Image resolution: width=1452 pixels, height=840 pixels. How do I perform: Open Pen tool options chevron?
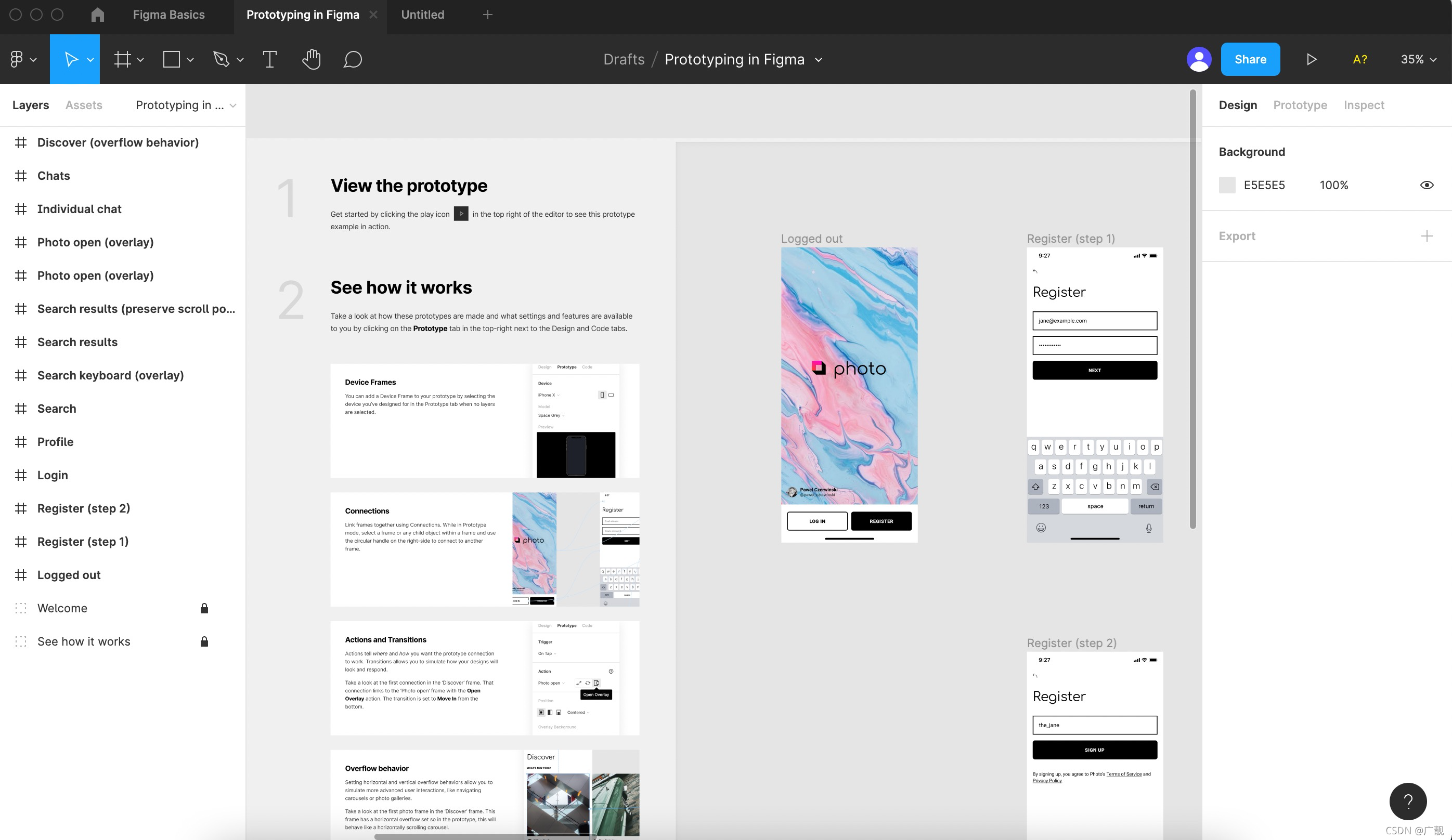point(240,59)
